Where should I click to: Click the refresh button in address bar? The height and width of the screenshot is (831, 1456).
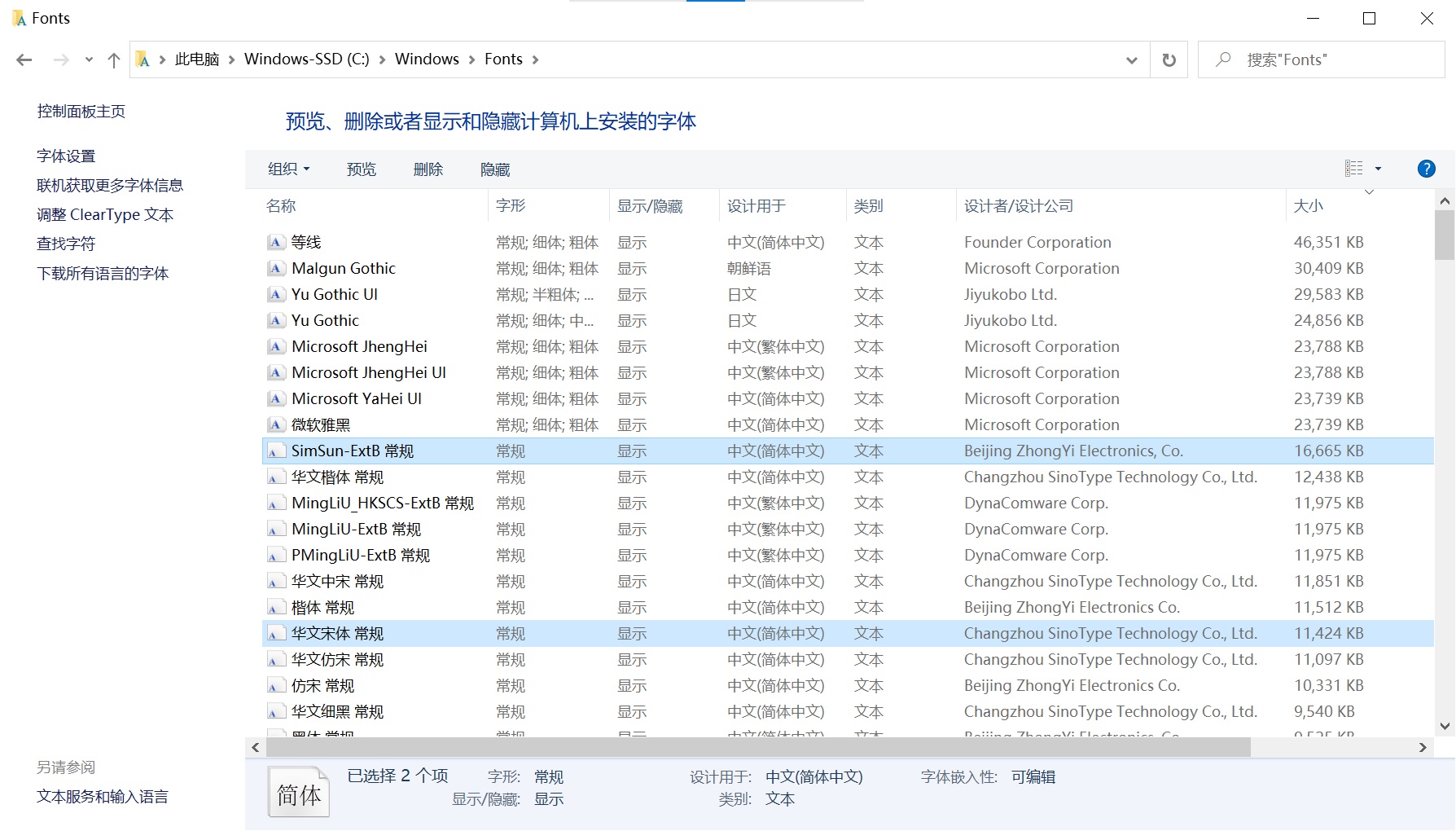click(1169, 59)
